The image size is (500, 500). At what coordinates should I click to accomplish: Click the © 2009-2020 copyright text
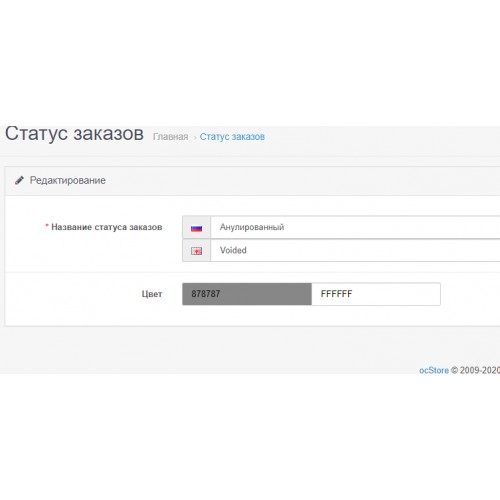click(x=476, y=370)
